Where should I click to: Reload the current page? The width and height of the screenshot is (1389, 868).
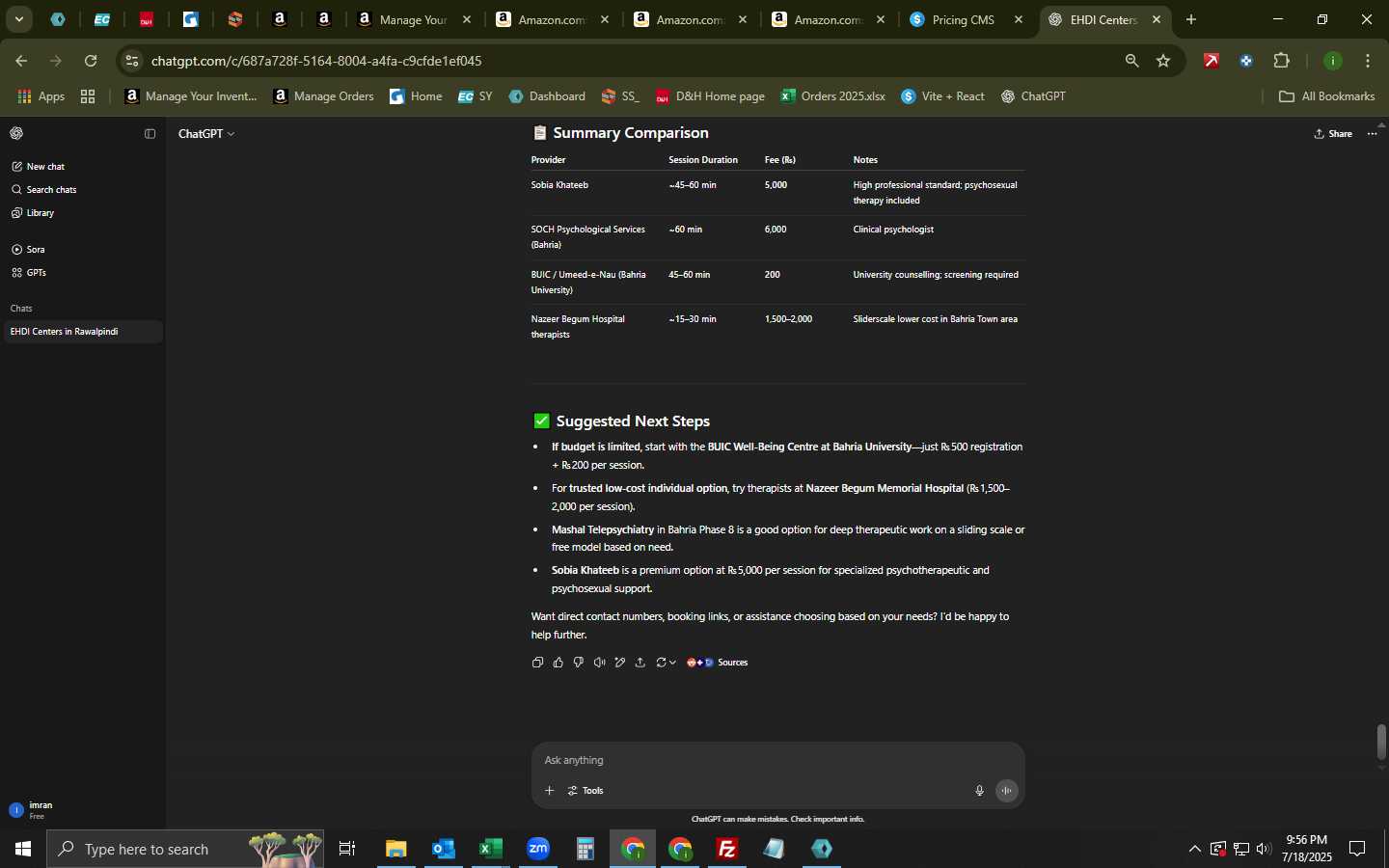[x=91, y=61]
